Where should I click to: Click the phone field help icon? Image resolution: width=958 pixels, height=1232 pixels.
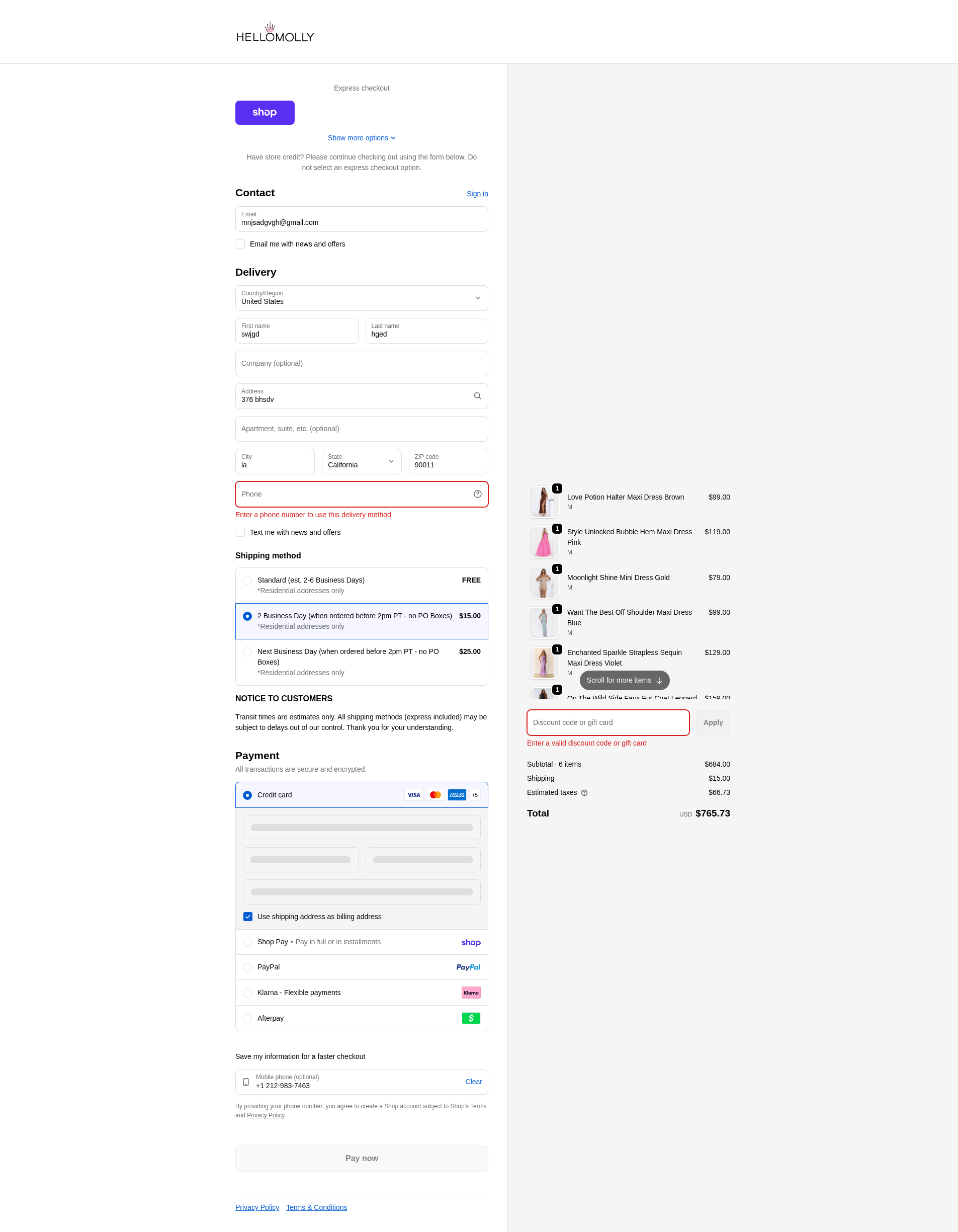tap(477, 494)
